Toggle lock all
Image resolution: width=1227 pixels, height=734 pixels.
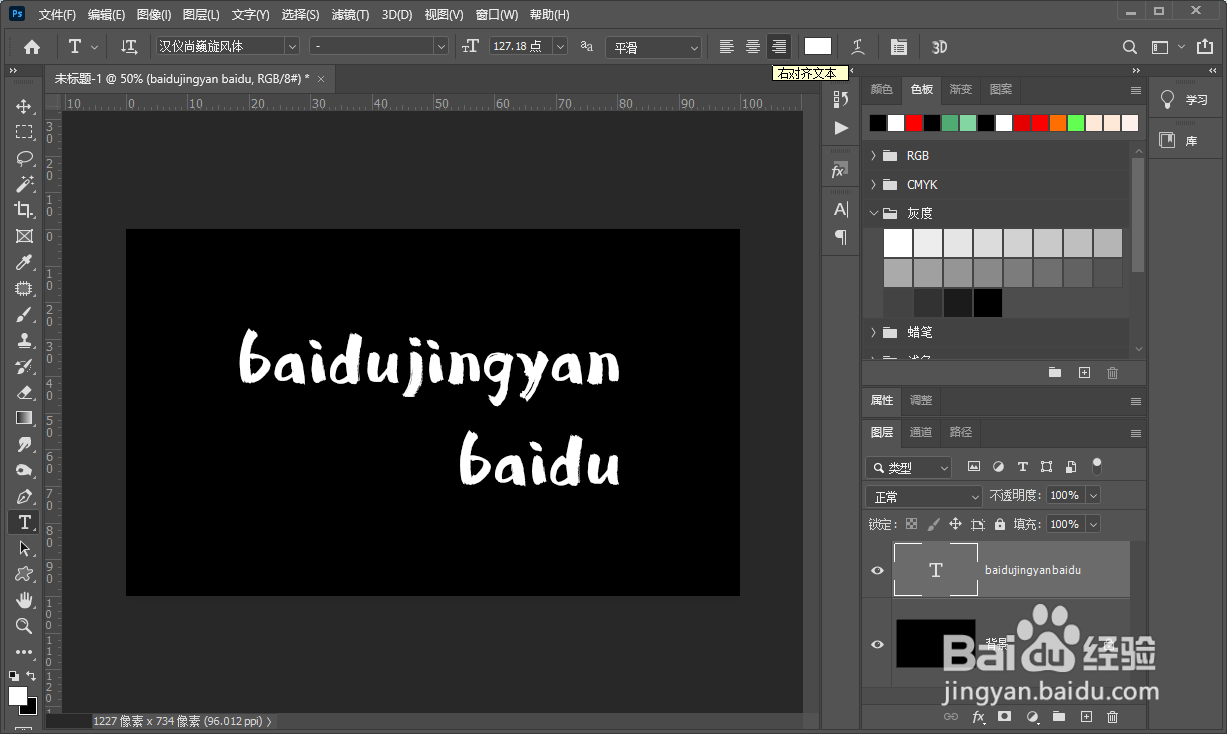1000,524
